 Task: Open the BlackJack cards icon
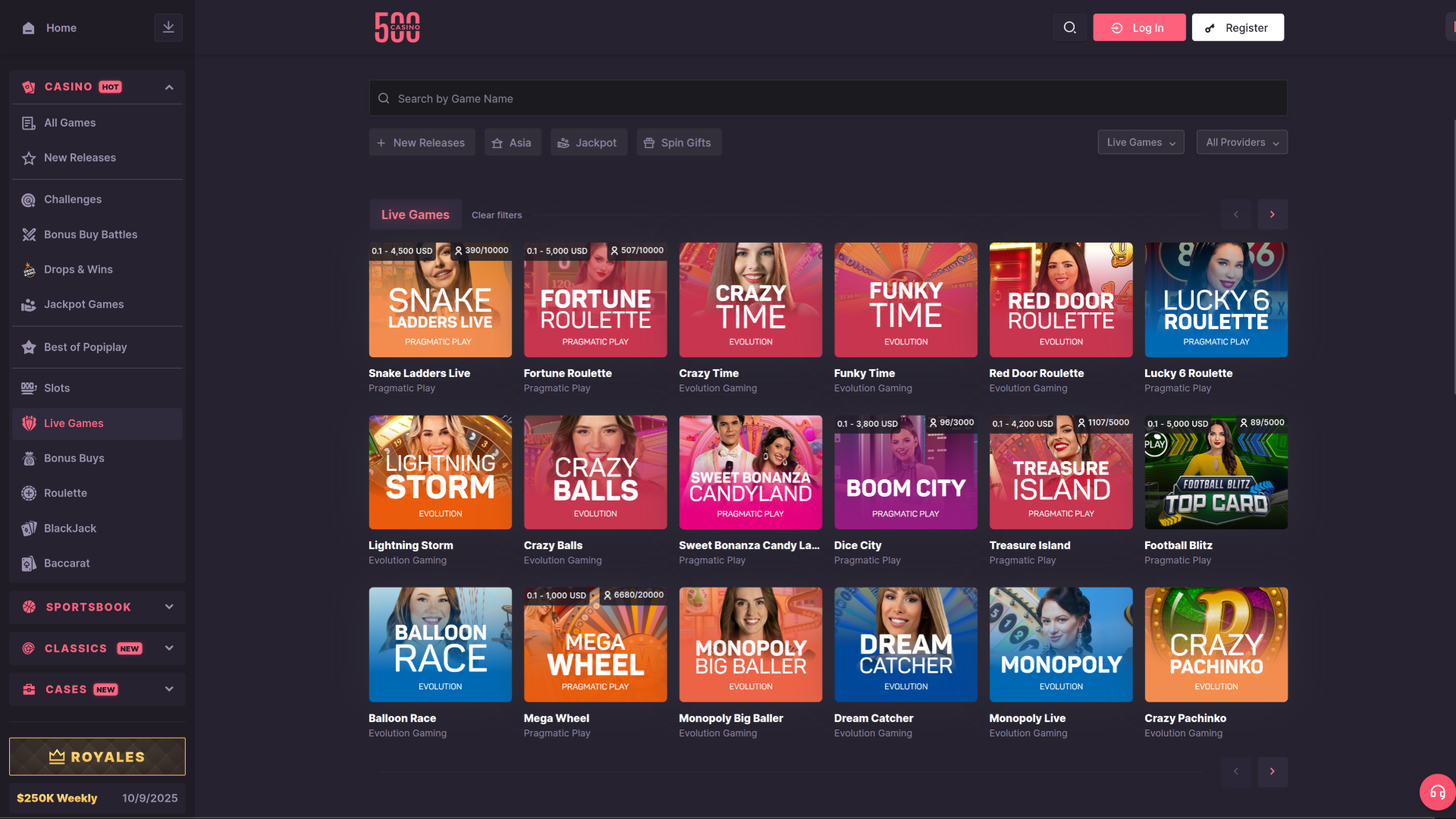[x=29, y=528]
